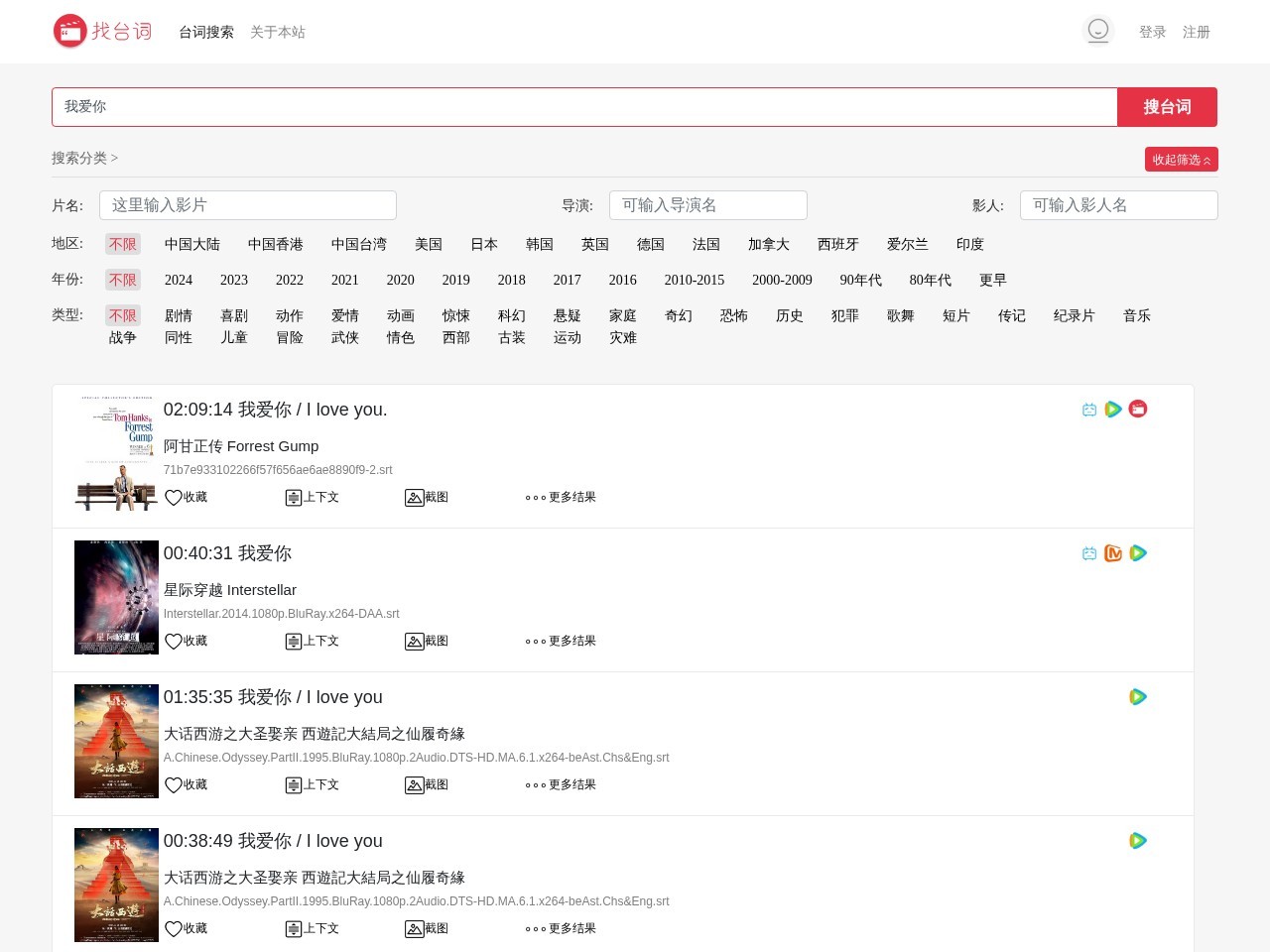1270x952 pixels.
Task: Open the Interstellar poster thumbnail
Action: point(116,597)
